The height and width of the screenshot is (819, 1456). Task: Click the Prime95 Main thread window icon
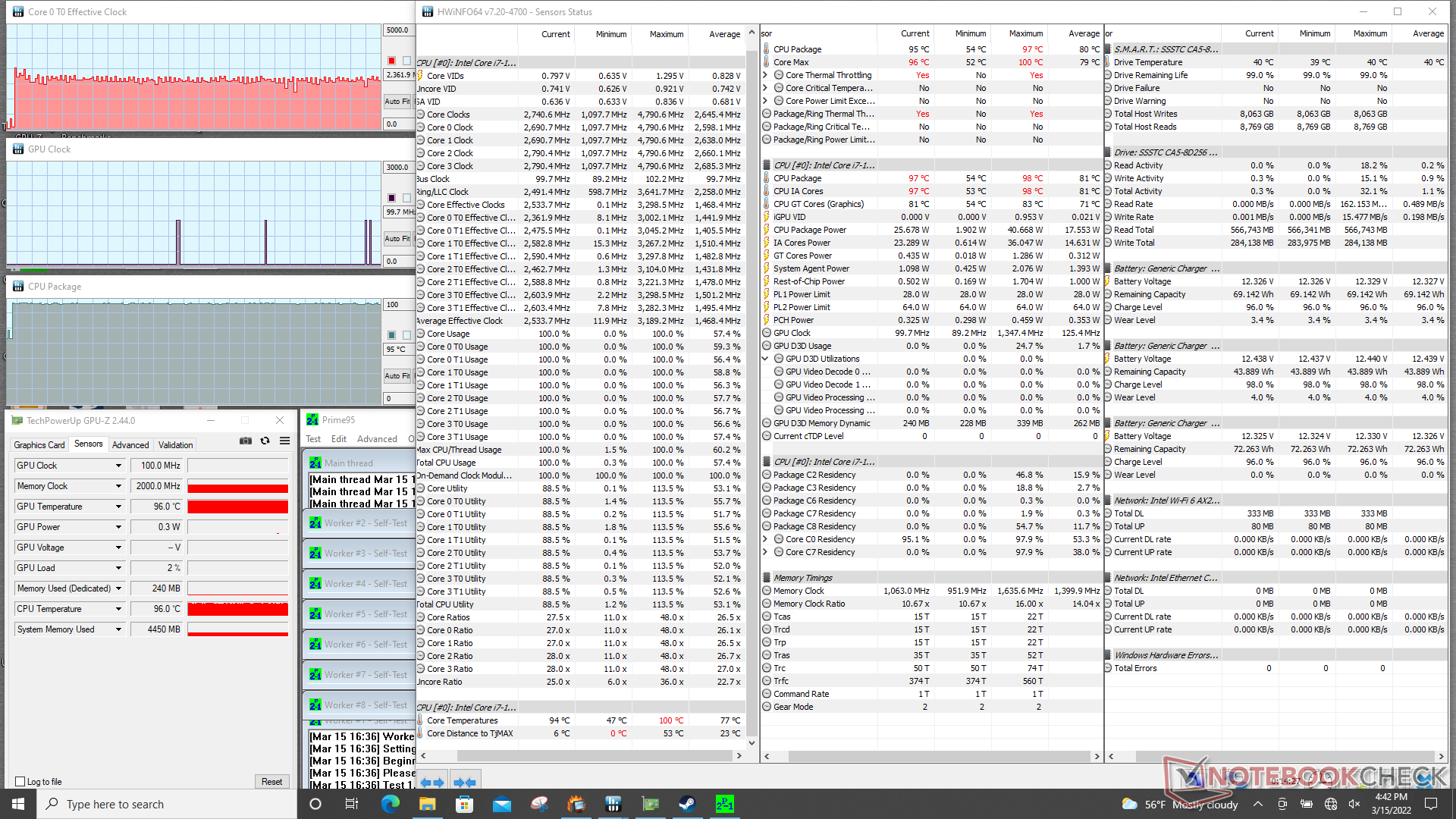315,463
